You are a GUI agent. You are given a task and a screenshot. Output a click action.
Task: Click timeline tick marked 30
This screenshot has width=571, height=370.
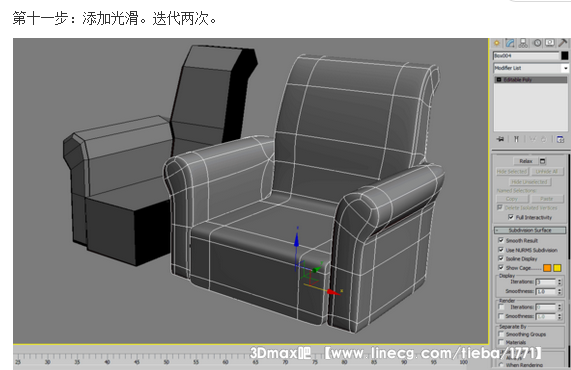click(47, 361)
